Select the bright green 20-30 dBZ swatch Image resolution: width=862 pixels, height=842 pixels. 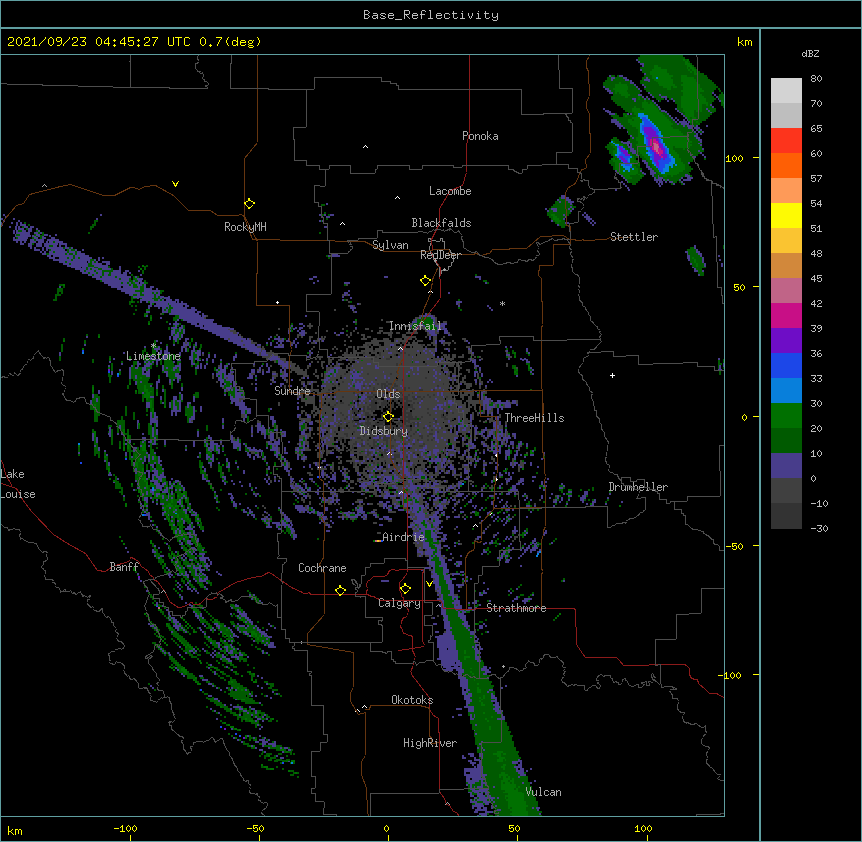(786, 416)
